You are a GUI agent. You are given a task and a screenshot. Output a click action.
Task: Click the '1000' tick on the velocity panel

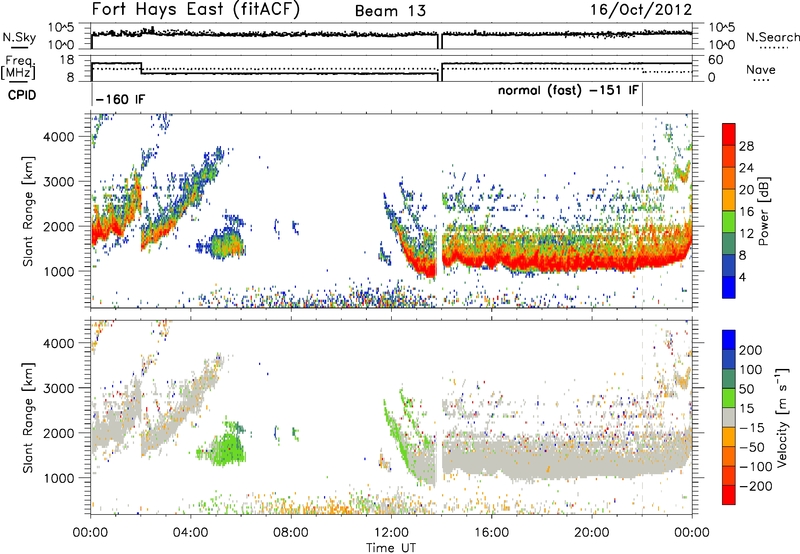(59, 478)
